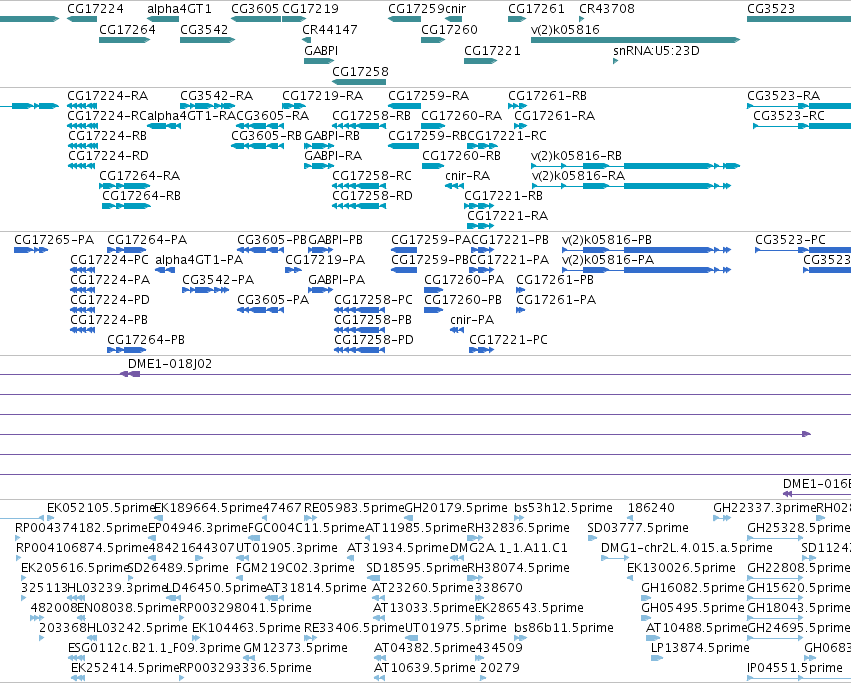Click EST label AT04382.5prime
851x683 pixels.
[x=424, y=647]
